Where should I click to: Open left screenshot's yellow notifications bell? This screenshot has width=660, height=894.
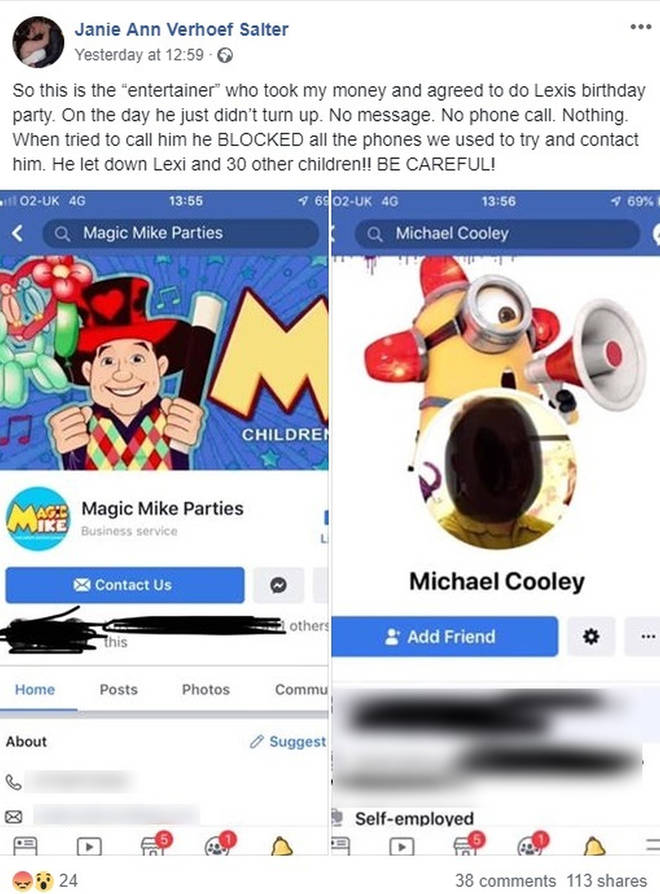[282, 846]
